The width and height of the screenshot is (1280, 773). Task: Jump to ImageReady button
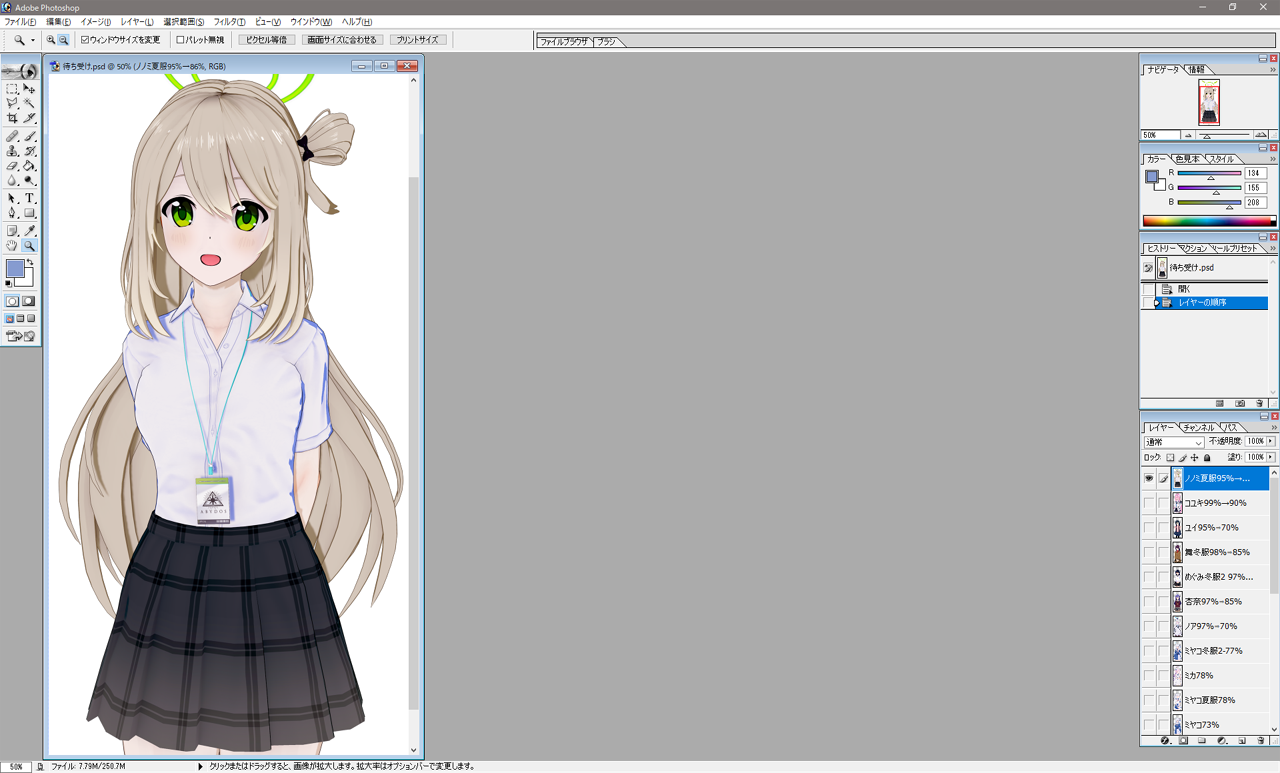coord(20,336)
